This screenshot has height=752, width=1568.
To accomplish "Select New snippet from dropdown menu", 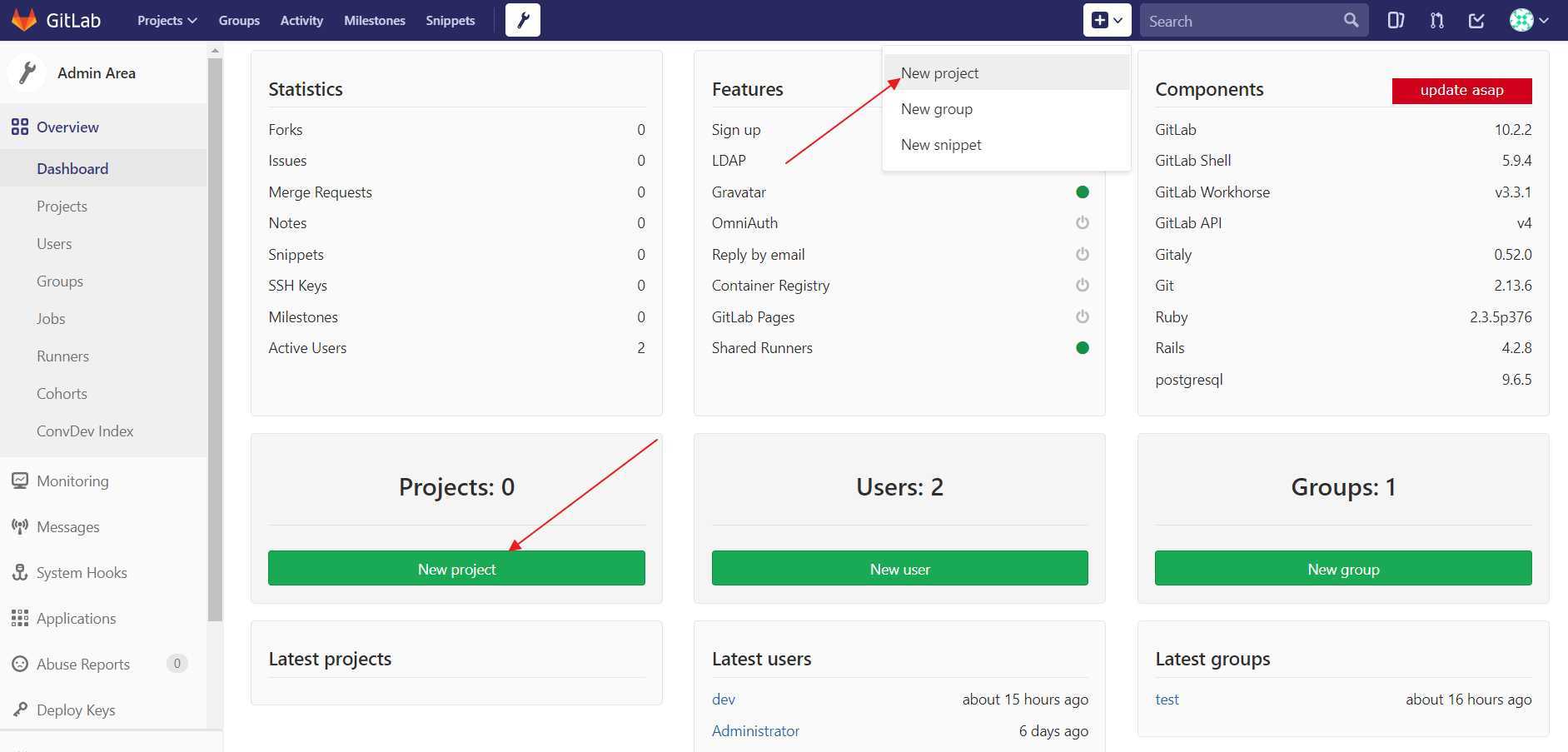I will 1006,144.
